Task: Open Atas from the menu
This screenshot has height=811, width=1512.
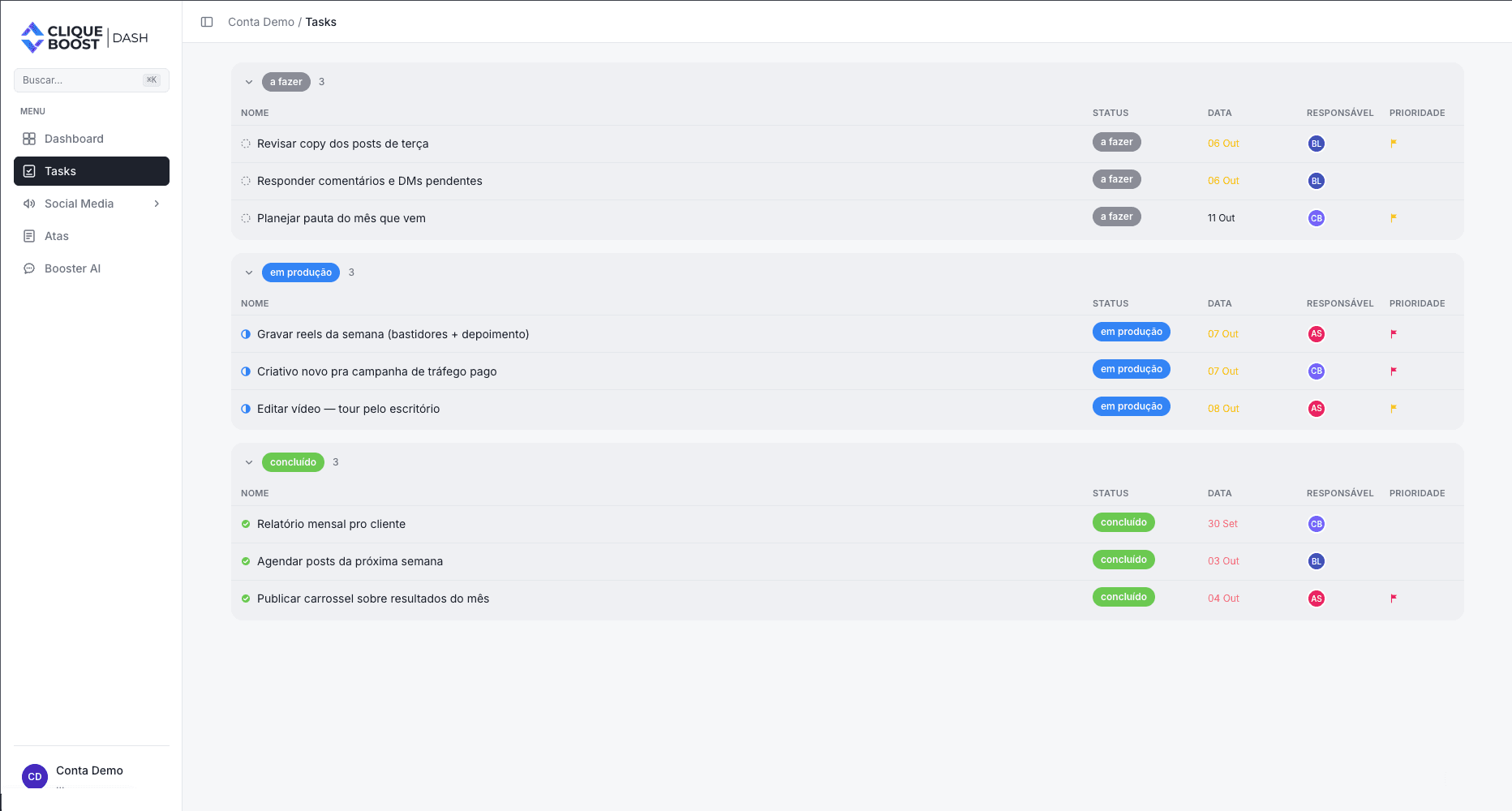Action: coord(92,236)
